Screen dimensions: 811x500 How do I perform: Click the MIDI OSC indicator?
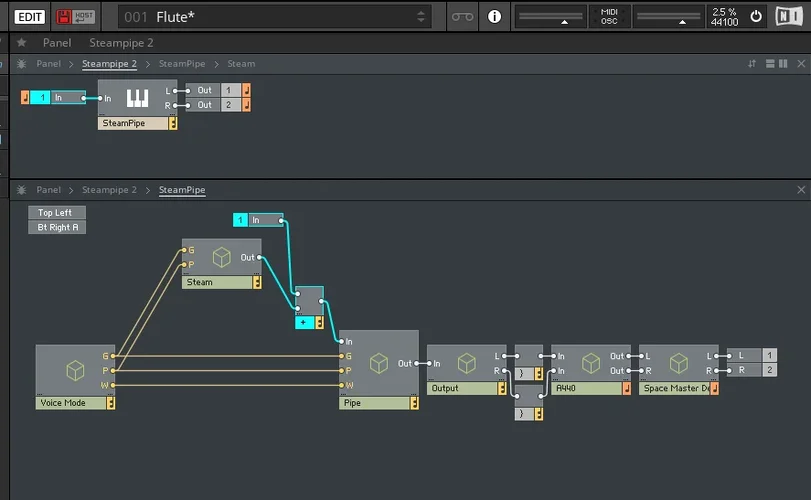click(x=609, y=16)
